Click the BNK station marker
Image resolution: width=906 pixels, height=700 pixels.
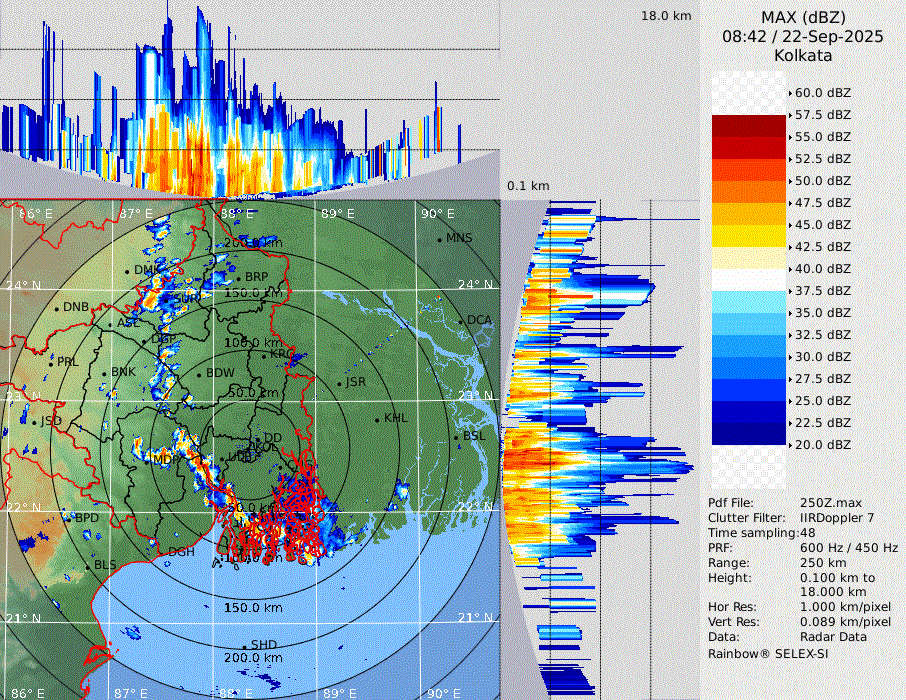click(104, 372)
